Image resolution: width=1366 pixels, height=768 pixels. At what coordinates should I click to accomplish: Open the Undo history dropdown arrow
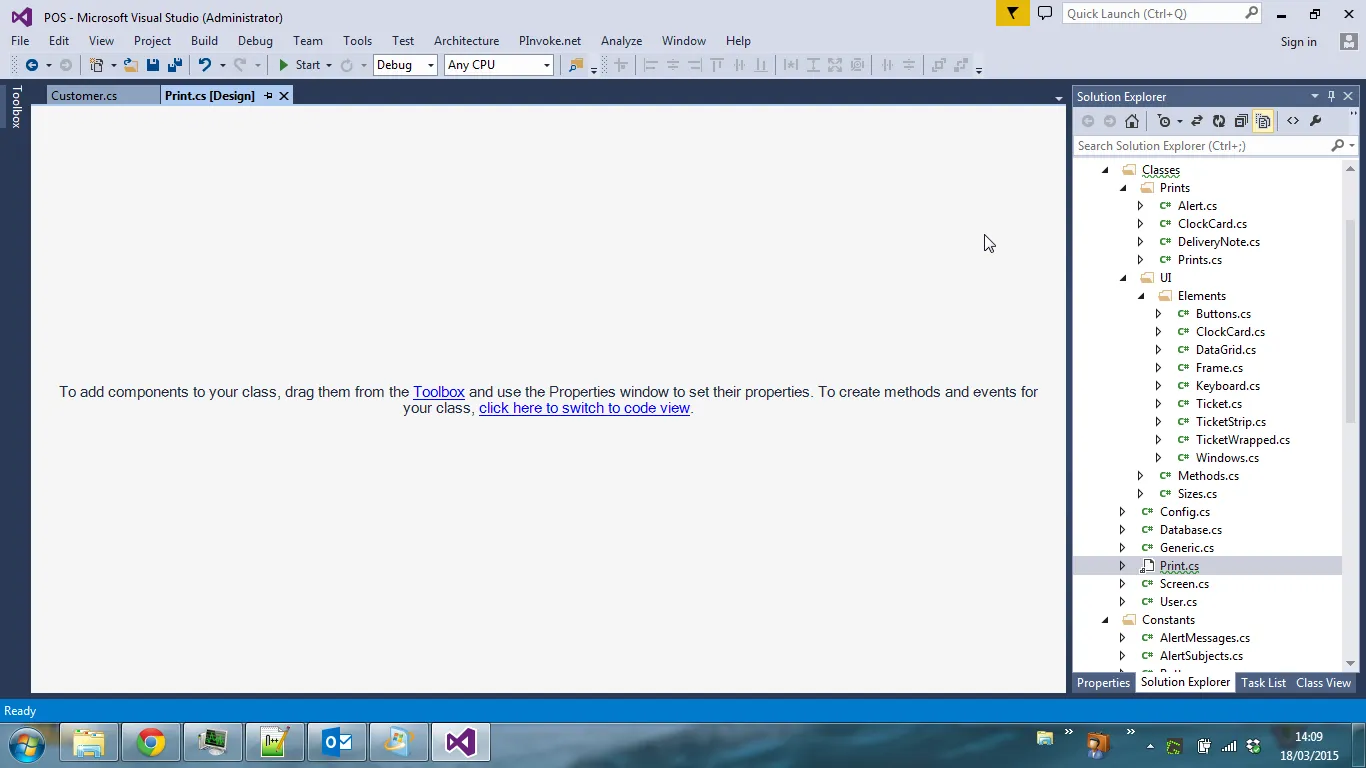point(222,65)
